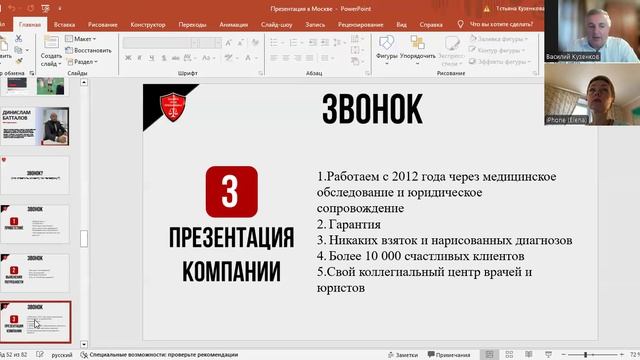Viewport: 640px width, 360px height.
Task: Switch to reading view
Action: (529, 354)
